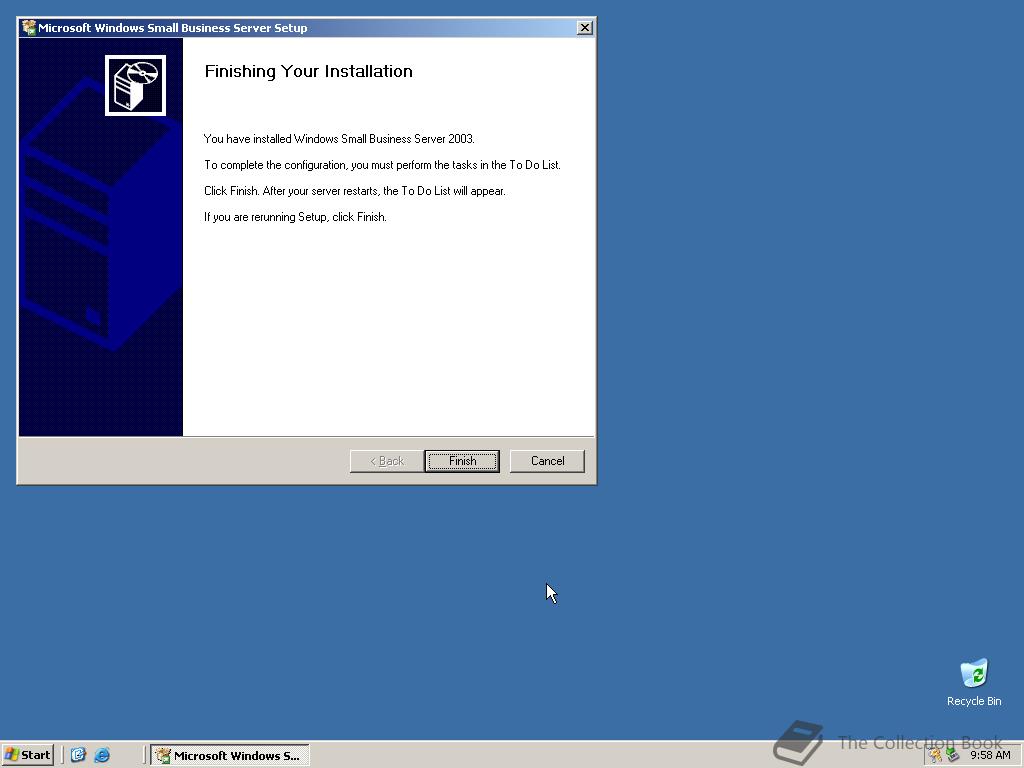1024x768 pixels.
Task: Cancel the Small Business Server setup
Action: (547, 461)
